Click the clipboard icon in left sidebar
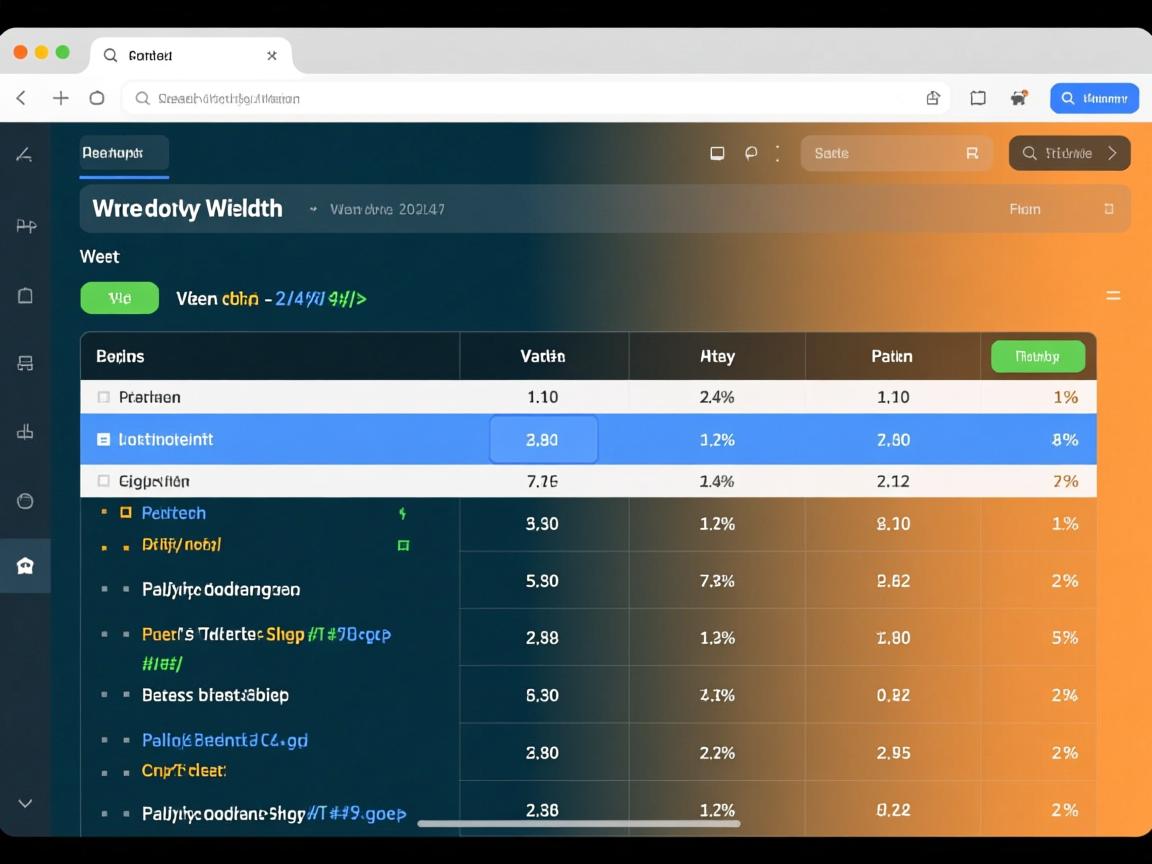The image size is (1152, 864). 25,295
